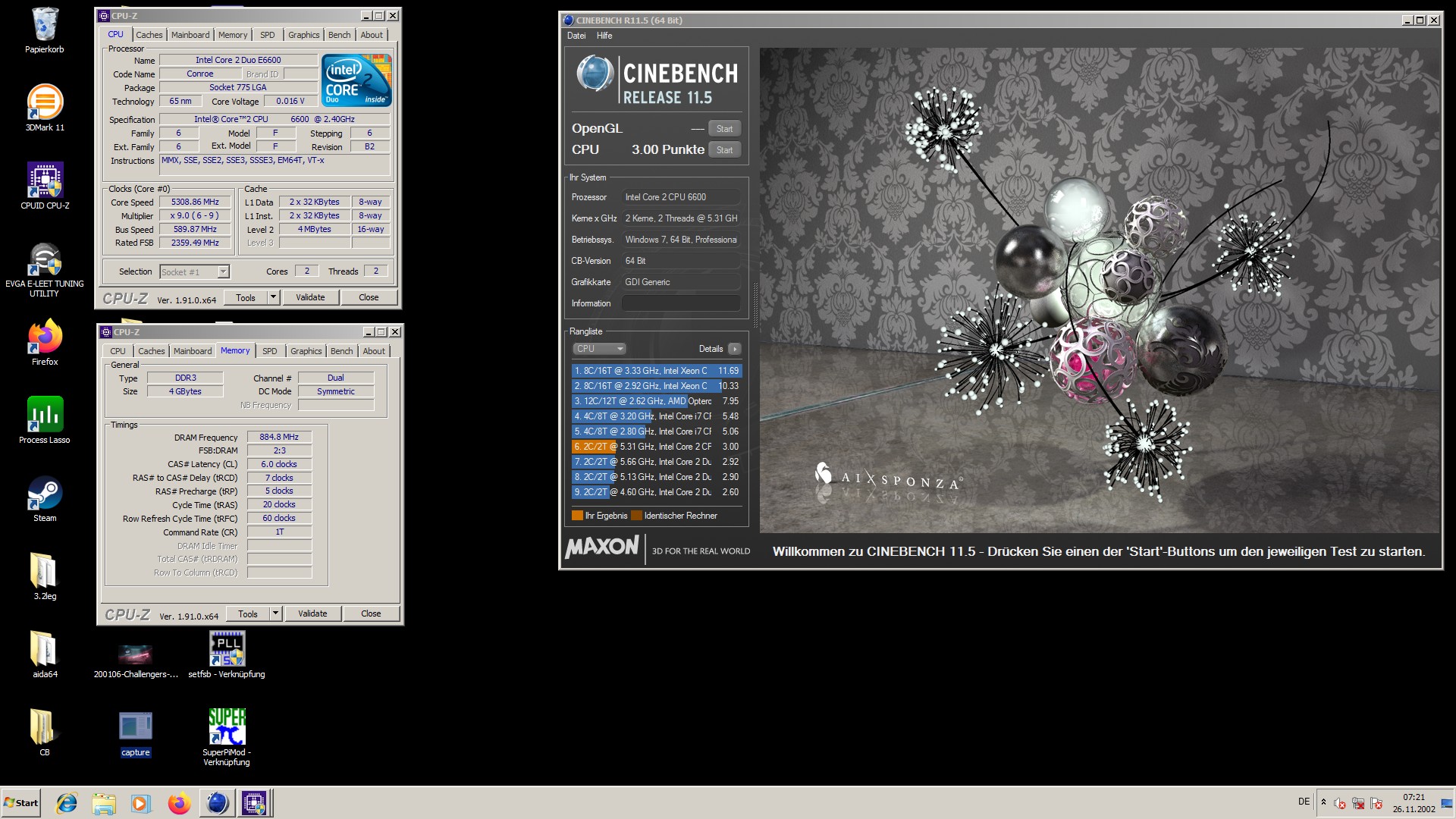Screen dimensions: 1456x819
Task: Open the setfsb shortcut icon
Action: tap(227, 654)
